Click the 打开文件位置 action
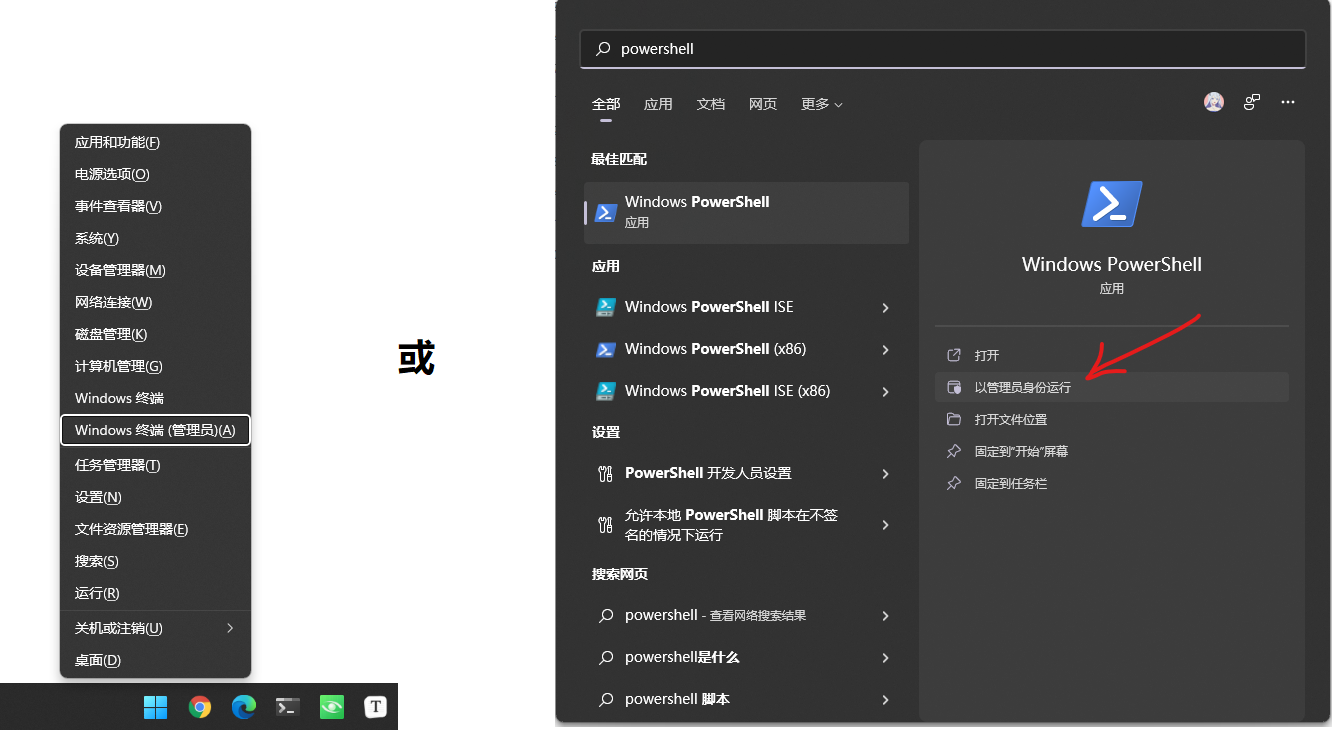Screen dimensions: 1333x730 [x=1112, y=419]
